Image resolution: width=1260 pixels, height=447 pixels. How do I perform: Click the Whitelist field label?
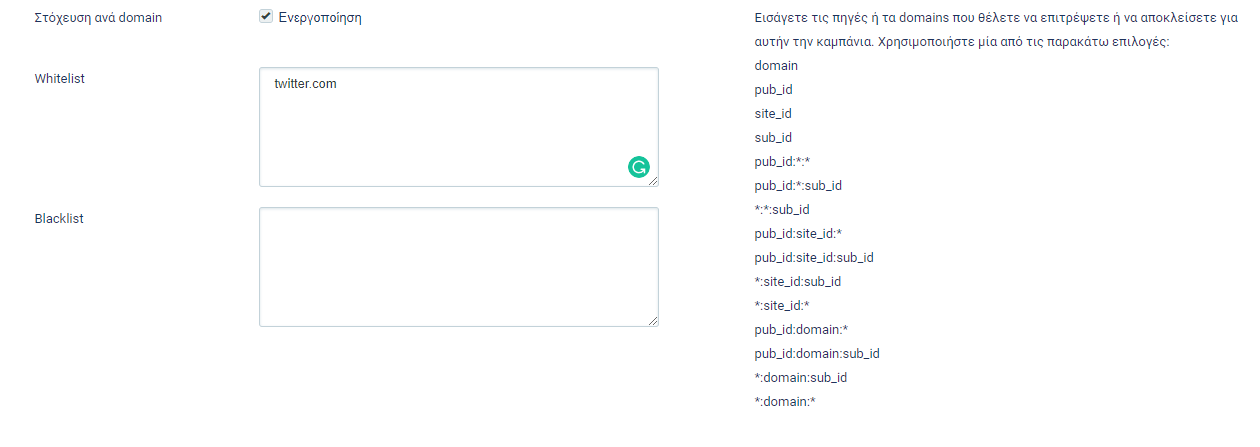[x=60, y=78]
